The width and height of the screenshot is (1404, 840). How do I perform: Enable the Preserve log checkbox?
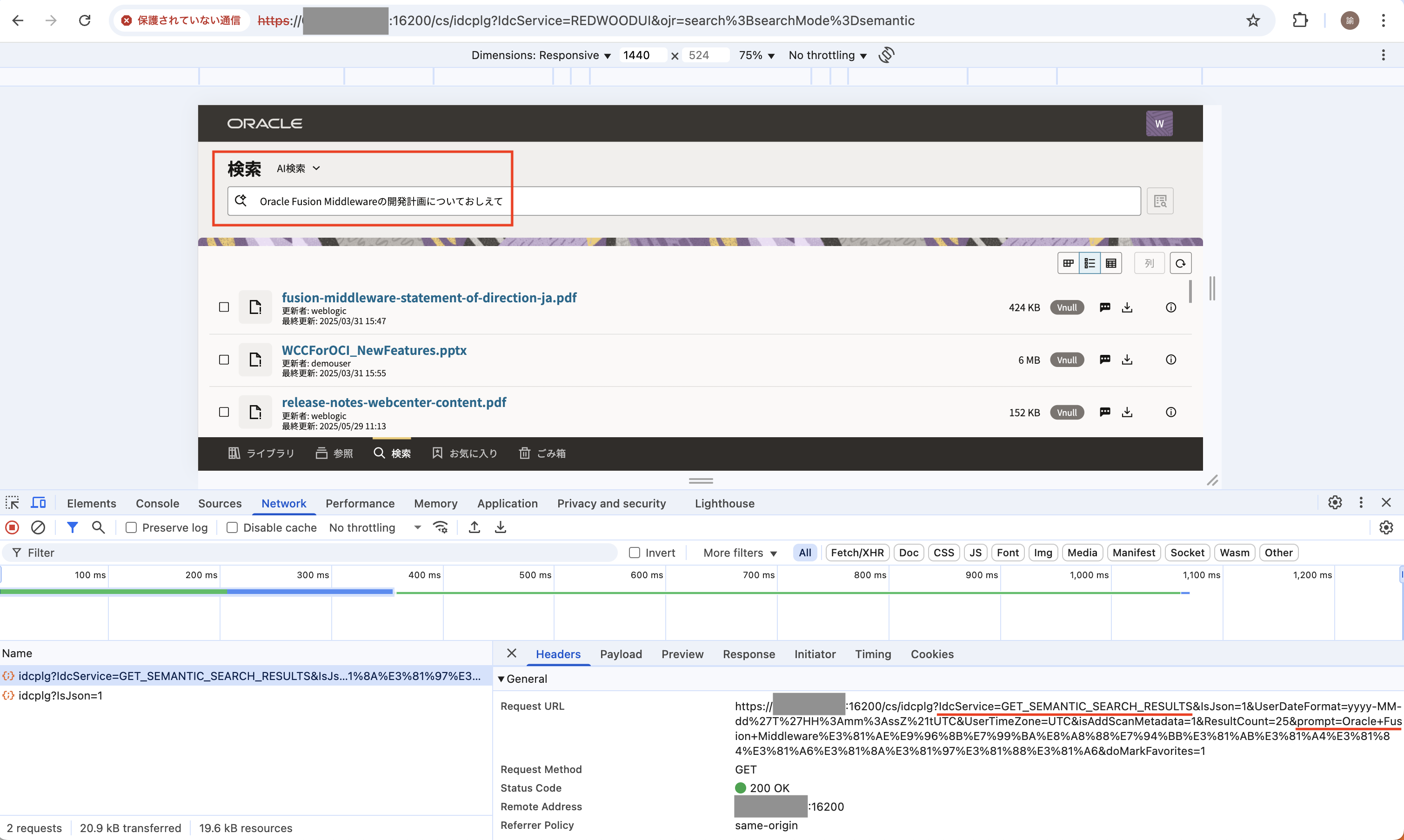[131, 527]
